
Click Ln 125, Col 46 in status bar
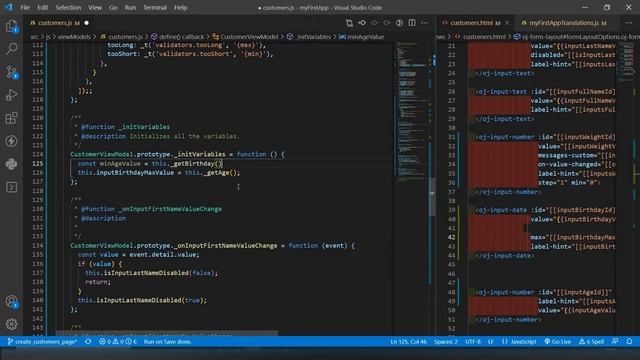pos(409,342)
